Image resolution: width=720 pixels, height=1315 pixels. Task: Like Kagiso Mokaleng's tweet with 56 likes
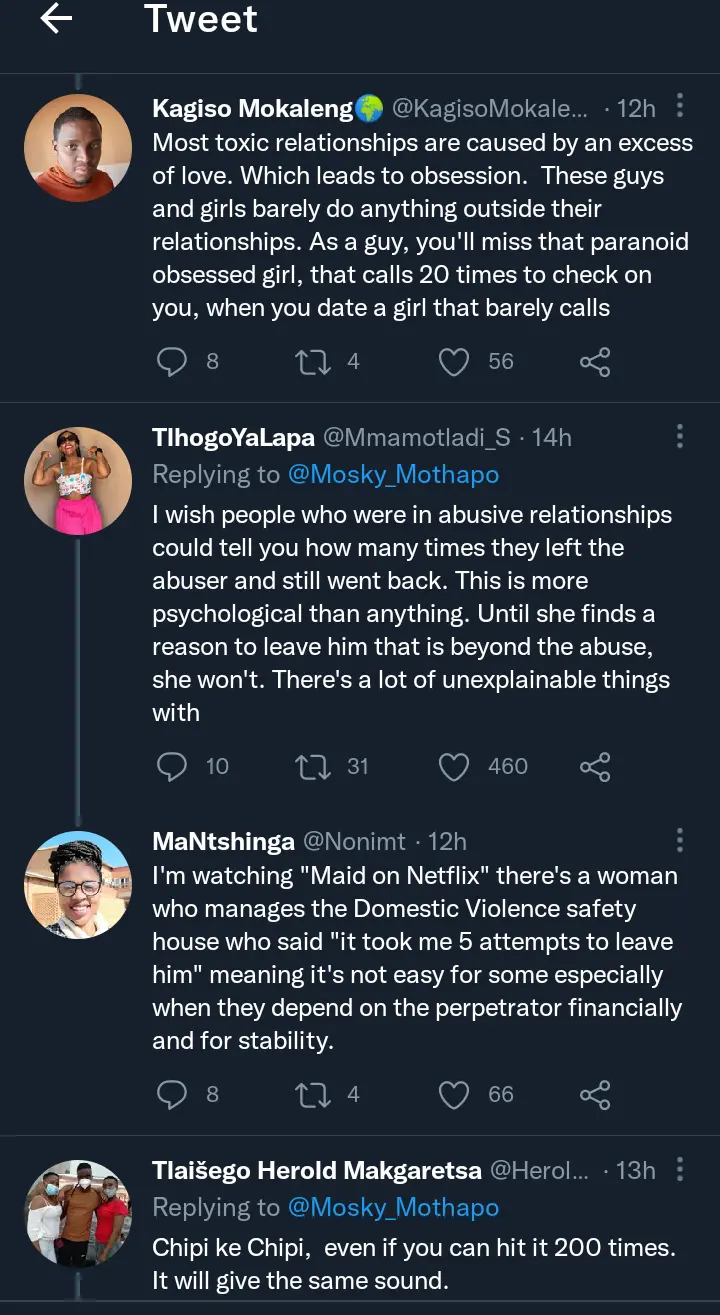[454, 361]
